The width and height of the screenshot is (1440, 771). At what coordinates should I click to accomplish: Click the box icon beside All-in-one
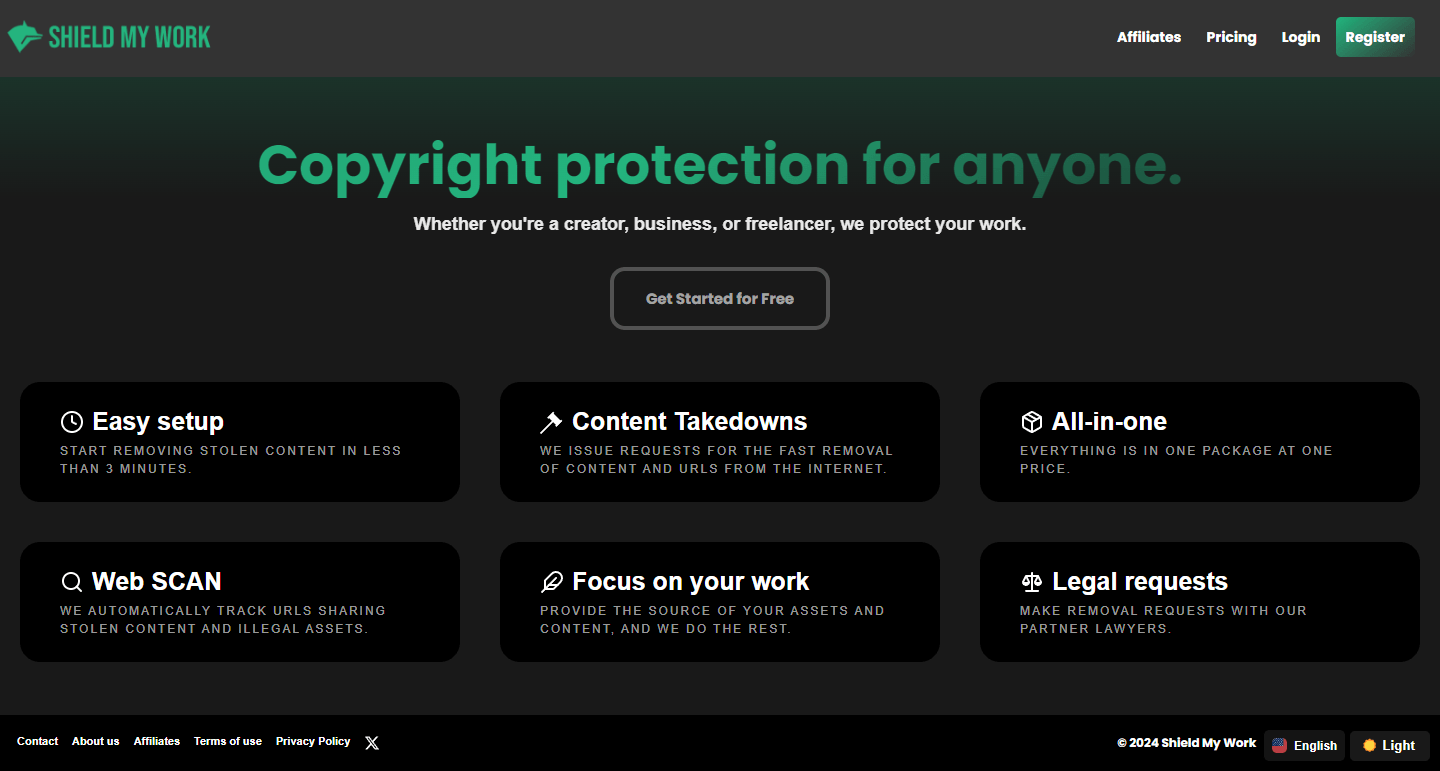[1031, 422]
